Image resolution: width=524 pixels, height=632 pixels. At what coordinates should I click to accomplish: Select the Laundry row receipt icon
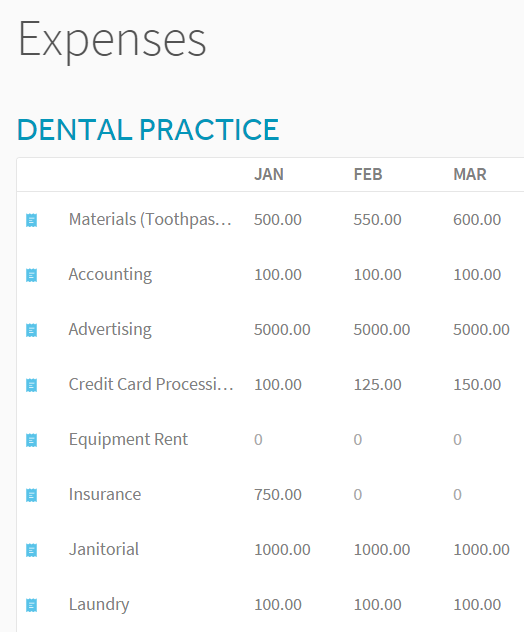pyautogui.click(x=31, y=605)
